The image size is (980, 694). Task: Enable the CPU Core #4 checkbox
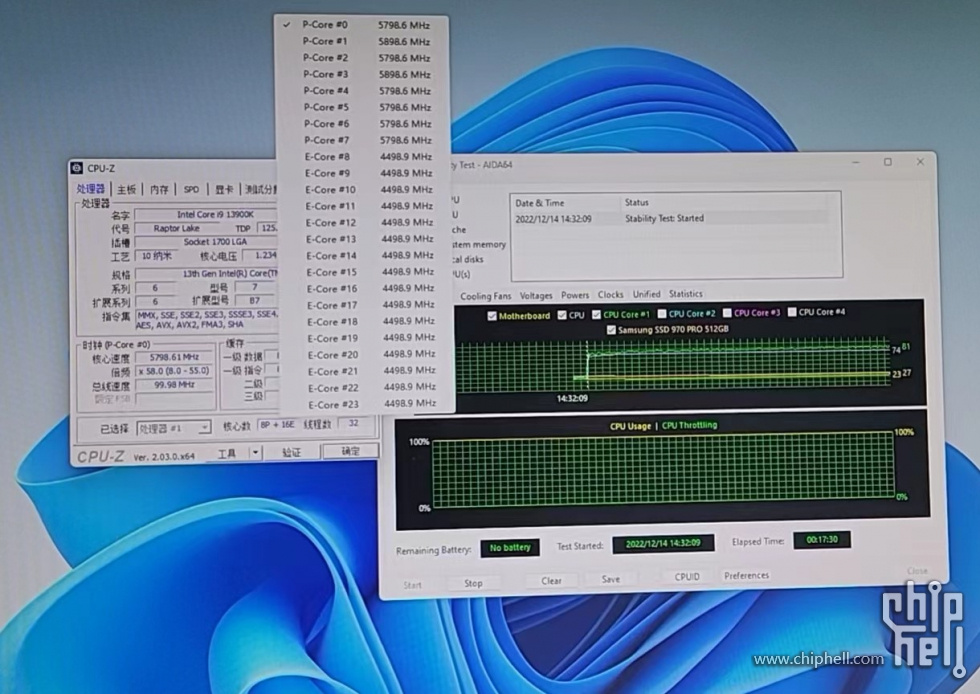792,312
